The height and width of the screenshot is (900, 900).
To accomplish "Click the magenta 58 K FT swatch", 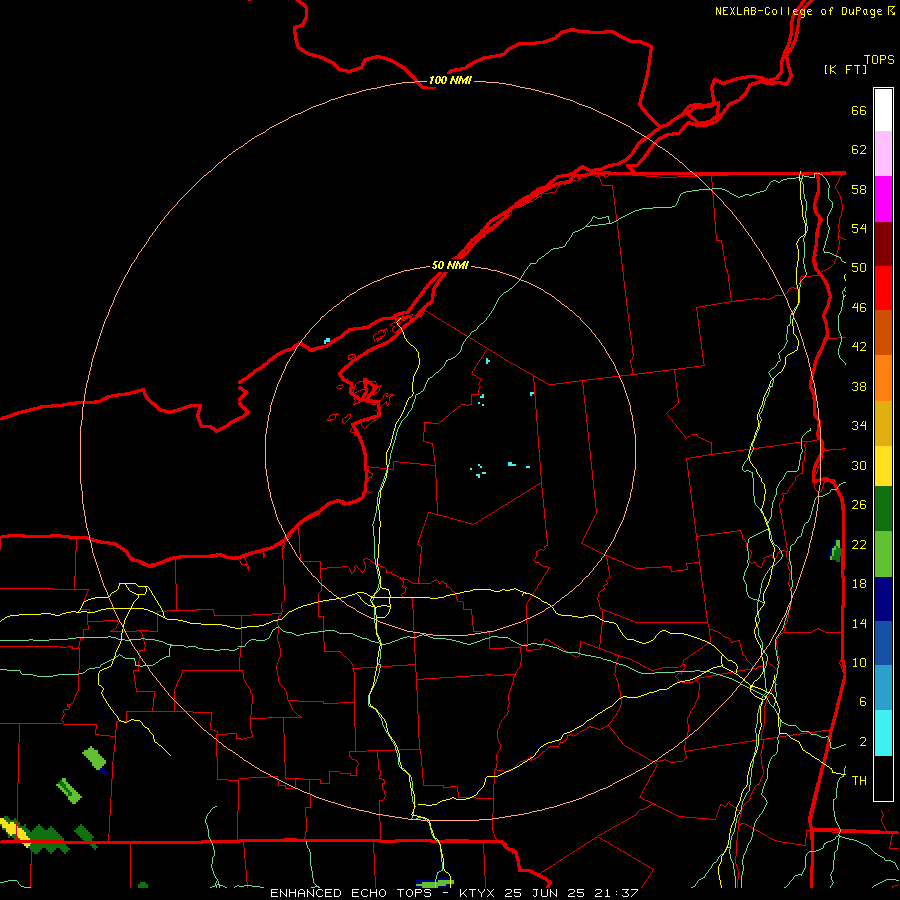I will (883, 199).
